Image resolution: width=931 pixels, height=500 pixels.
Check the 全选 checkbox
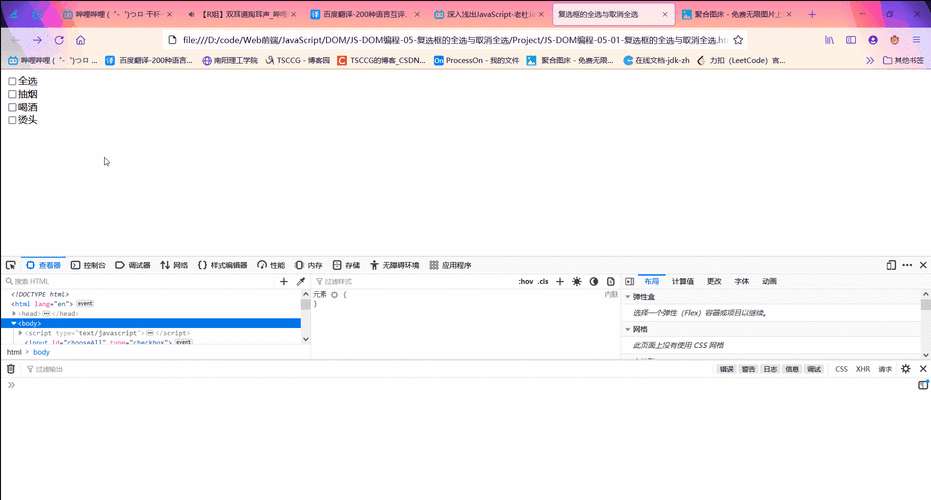pos(13,81)
